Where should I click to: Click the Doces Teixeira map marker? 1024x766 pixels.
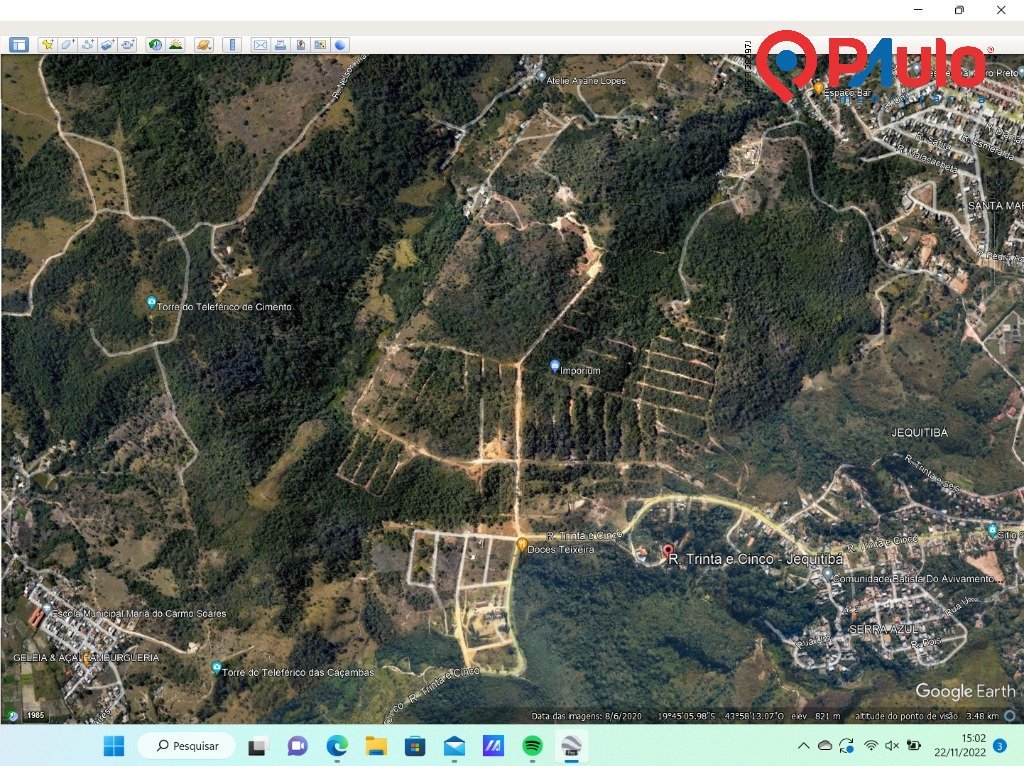click(522, 544)
